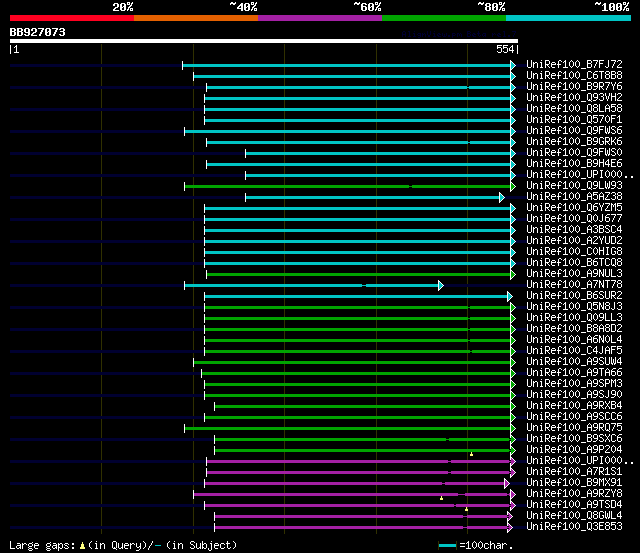The image size is (640, 553).
Task: Select the UniRef100_Q8GWL4 label
Action: [574, 516]
